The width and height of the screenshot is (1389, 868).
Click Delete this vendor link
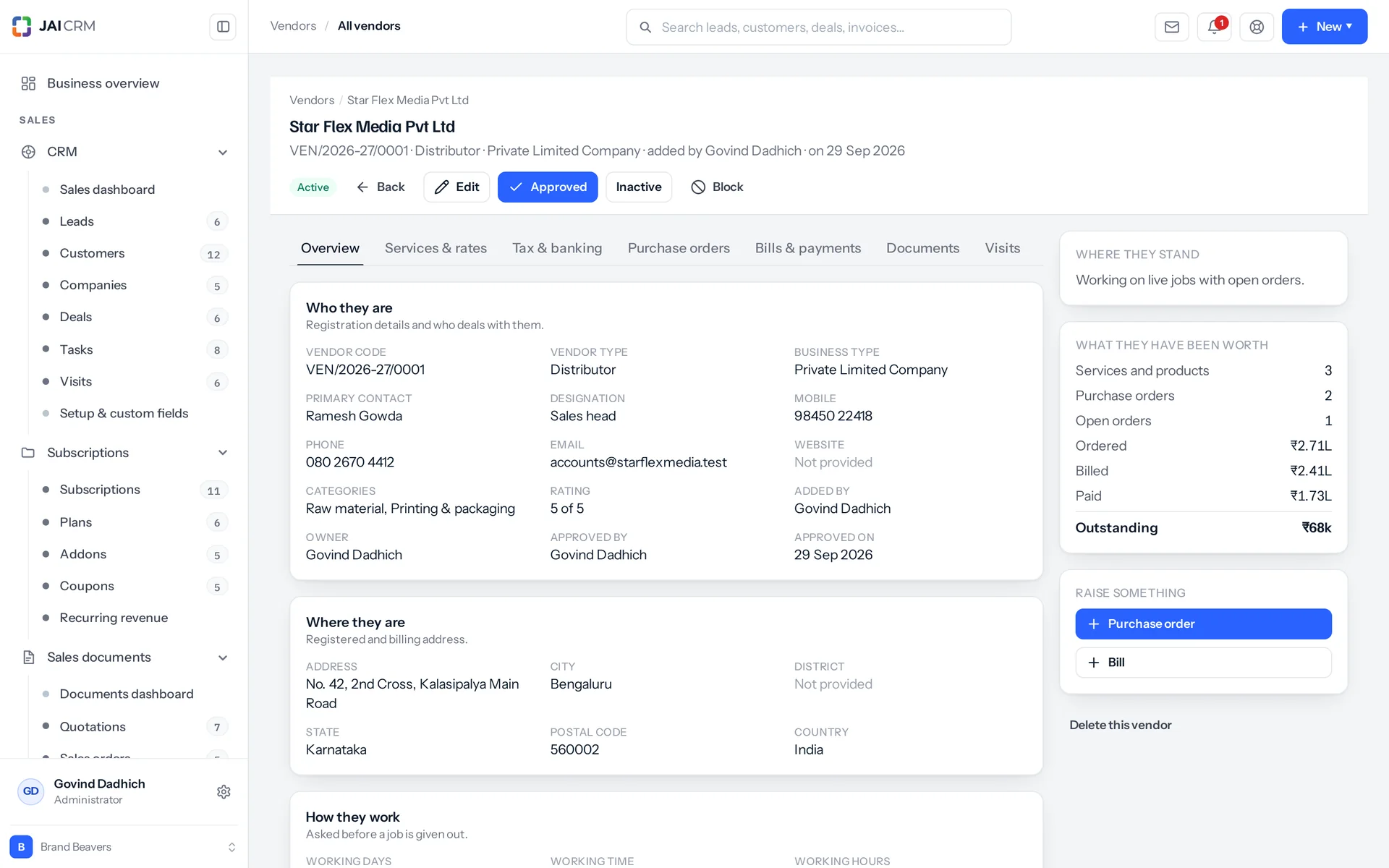coord(1121,725)
